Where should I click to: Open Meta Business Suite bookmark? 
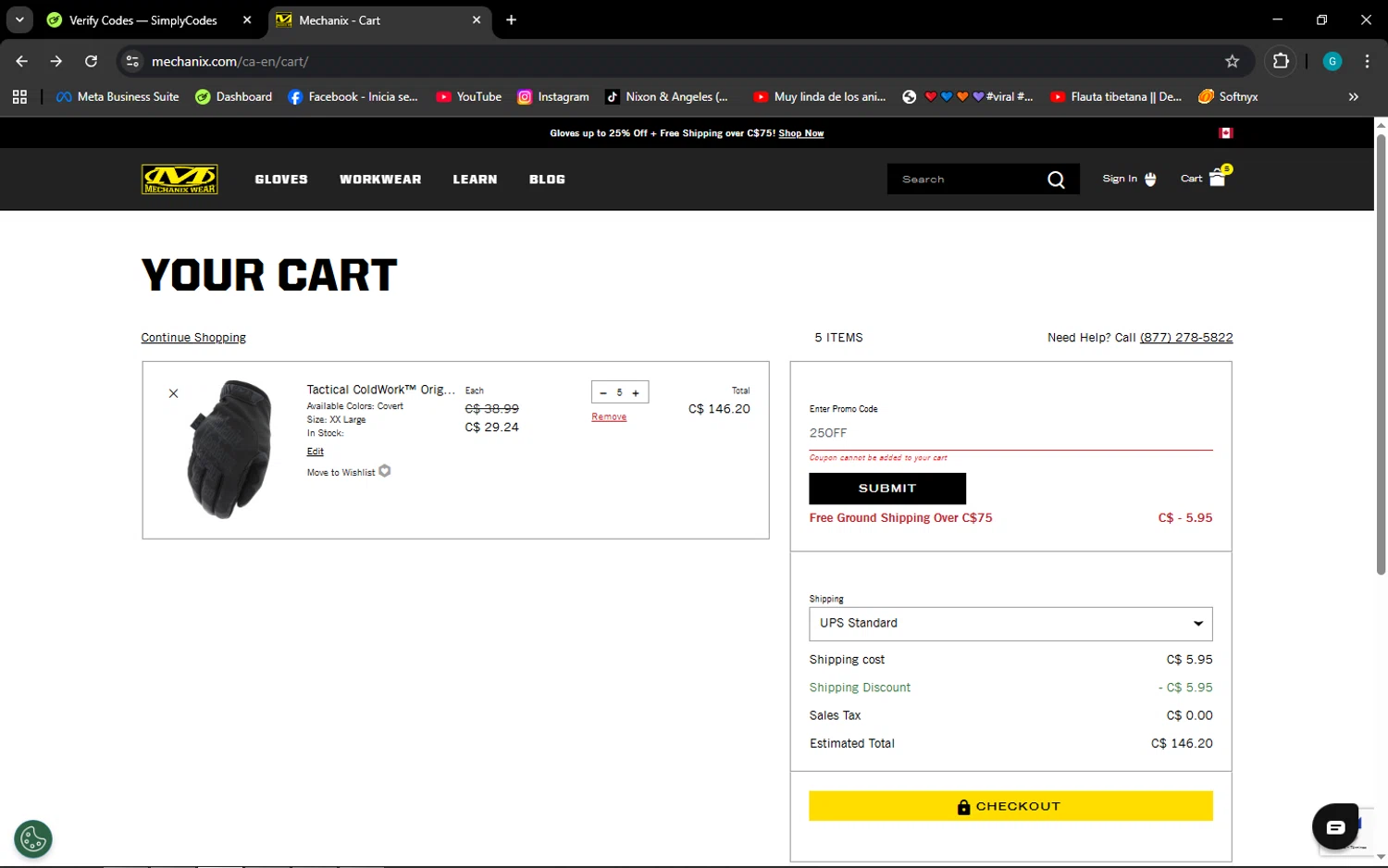pos(118,96)
